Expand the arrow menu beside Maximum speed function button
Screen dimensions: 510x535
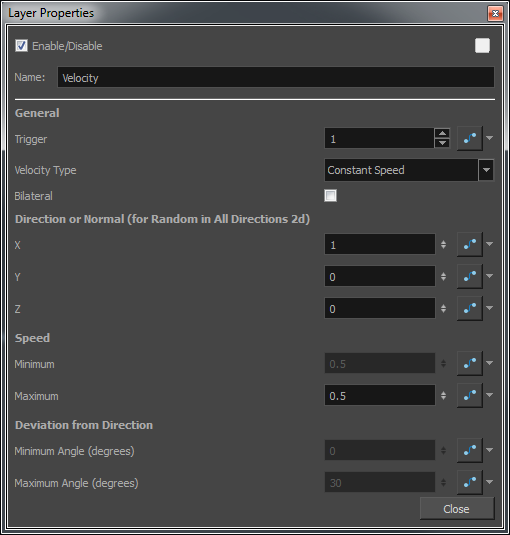coord(490,395)
